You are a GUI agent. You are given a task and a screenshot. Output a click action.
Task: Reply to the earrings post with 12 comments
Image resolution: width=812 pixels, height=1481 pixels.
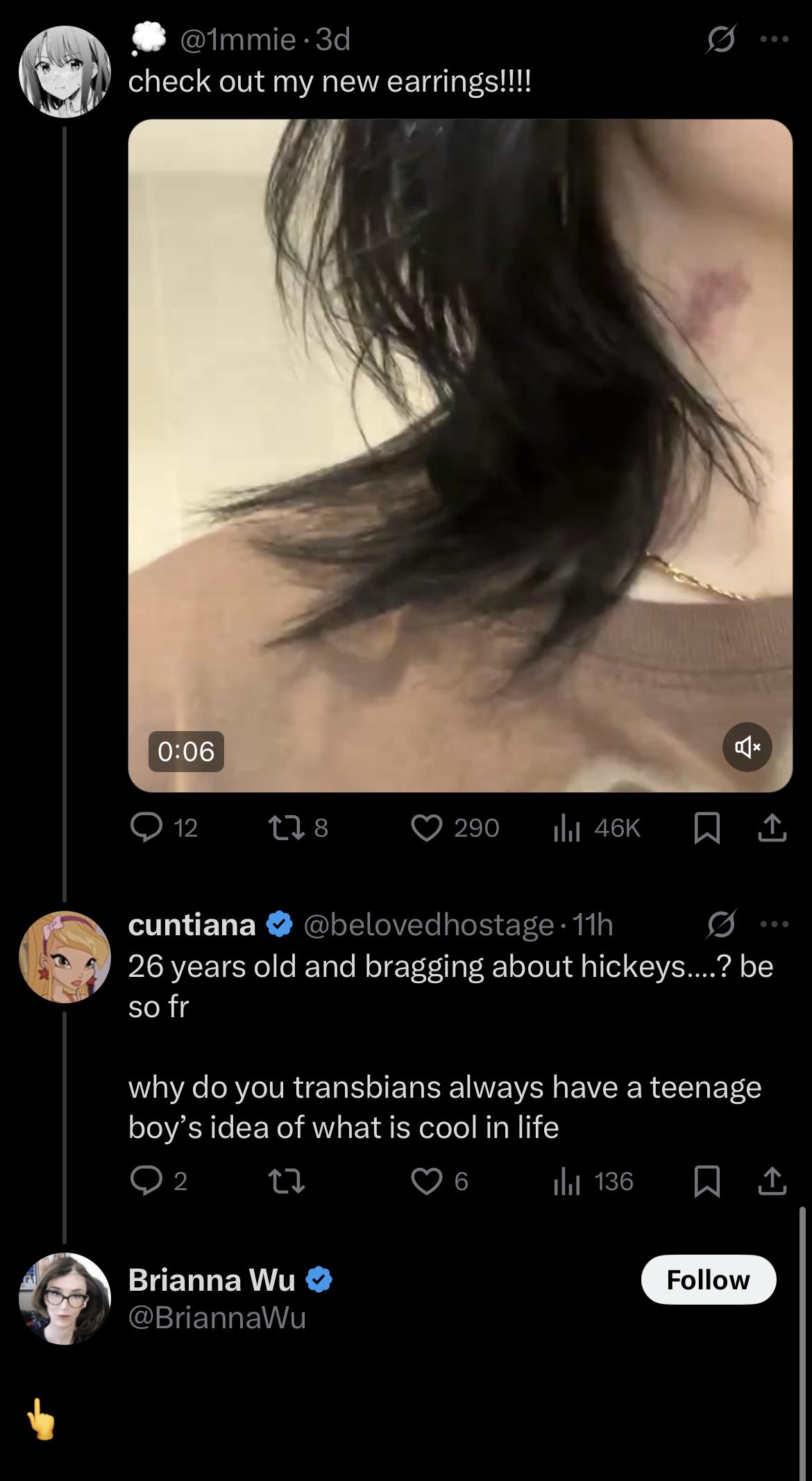coord(164,828)
